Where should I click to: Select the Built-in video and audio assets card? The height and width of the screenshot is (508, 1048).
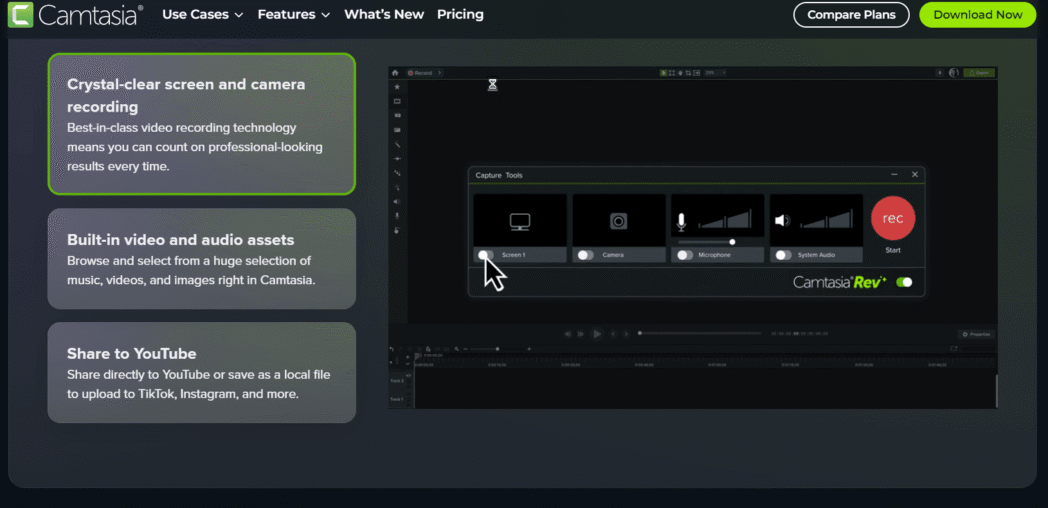click(202, 259)
